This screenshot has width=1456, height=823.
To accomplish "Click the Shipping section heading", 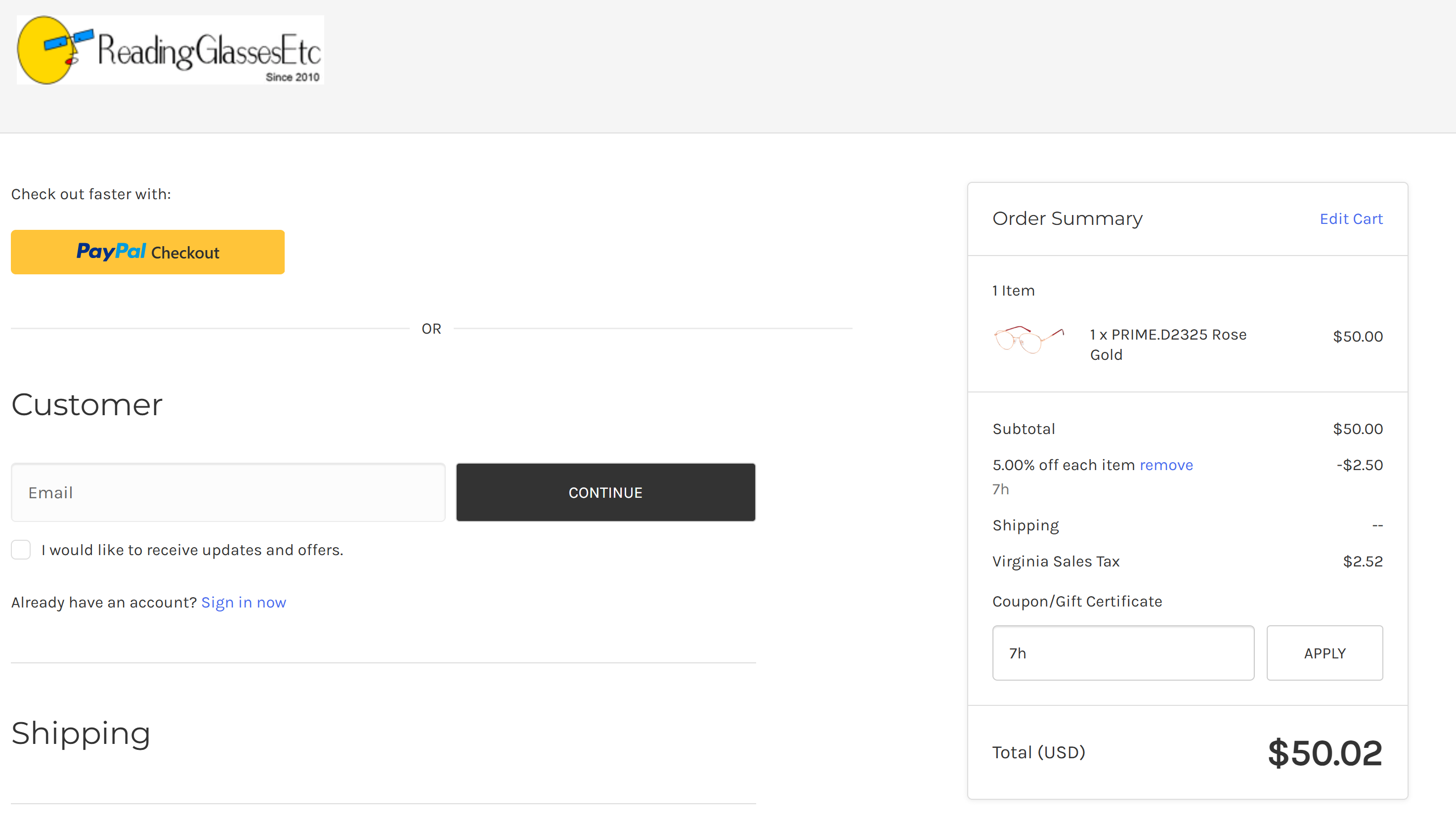I will 81,733.
